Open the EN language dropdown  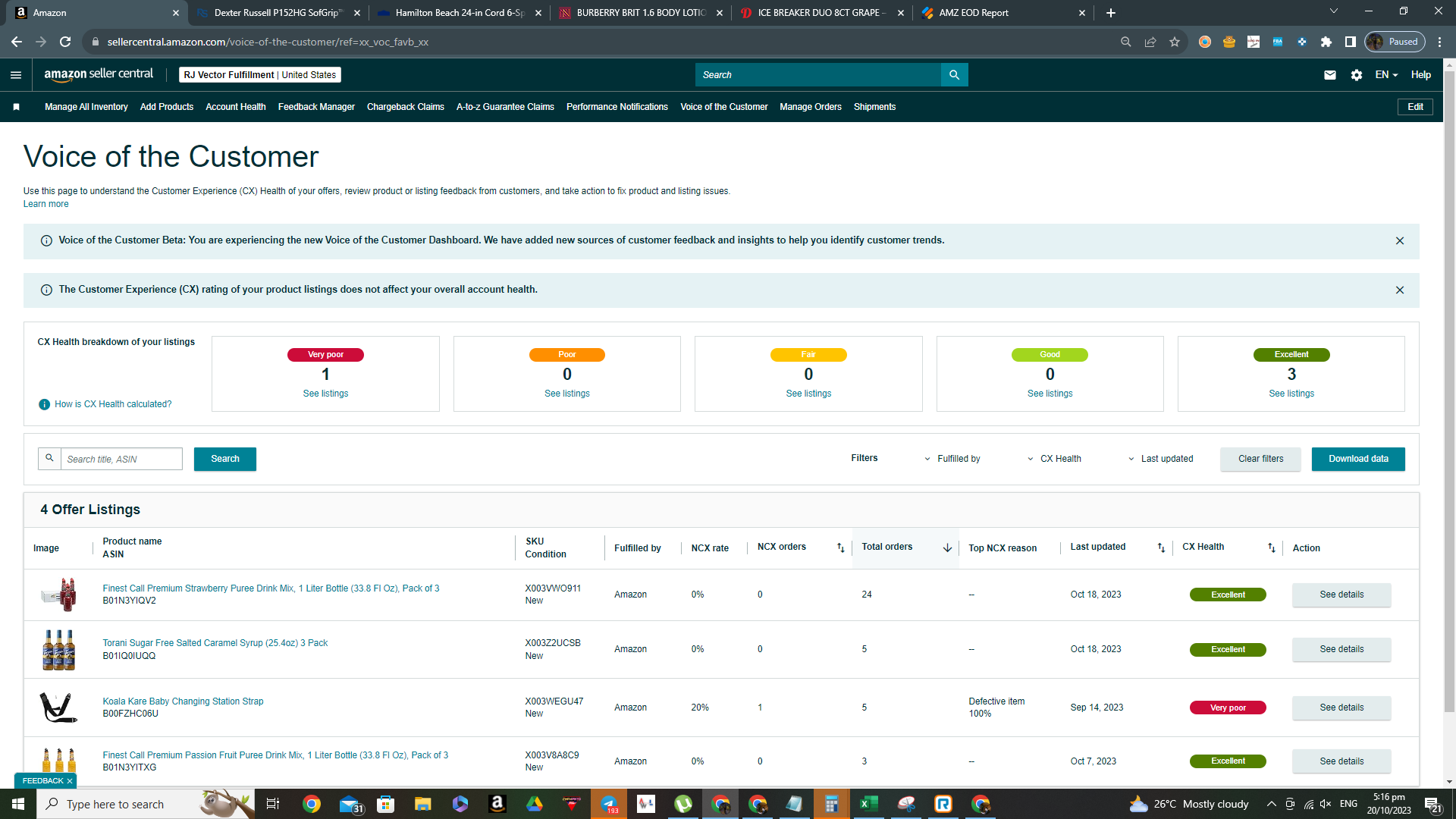(x=1386, y=74)
